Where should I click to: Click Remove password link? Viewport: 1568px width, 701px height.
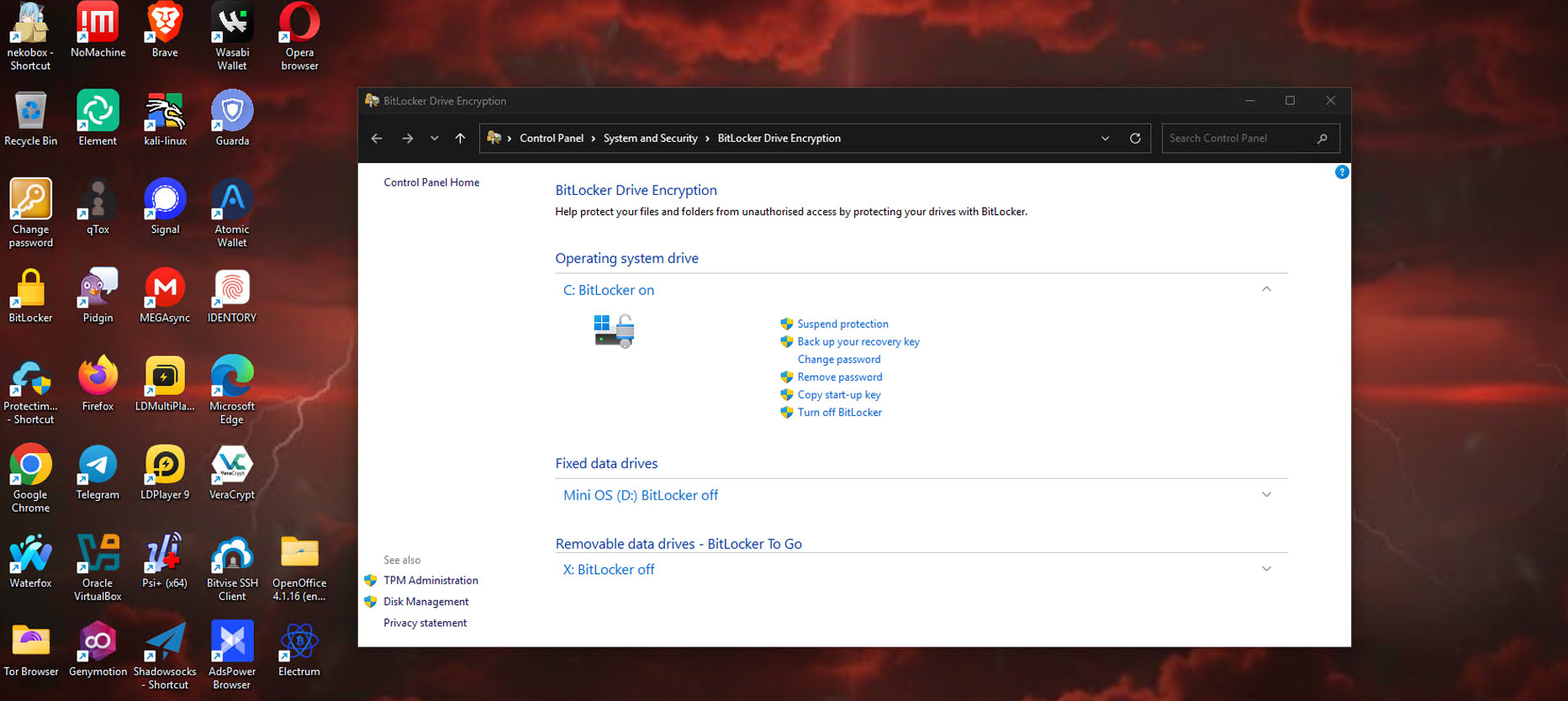[840, 377]
